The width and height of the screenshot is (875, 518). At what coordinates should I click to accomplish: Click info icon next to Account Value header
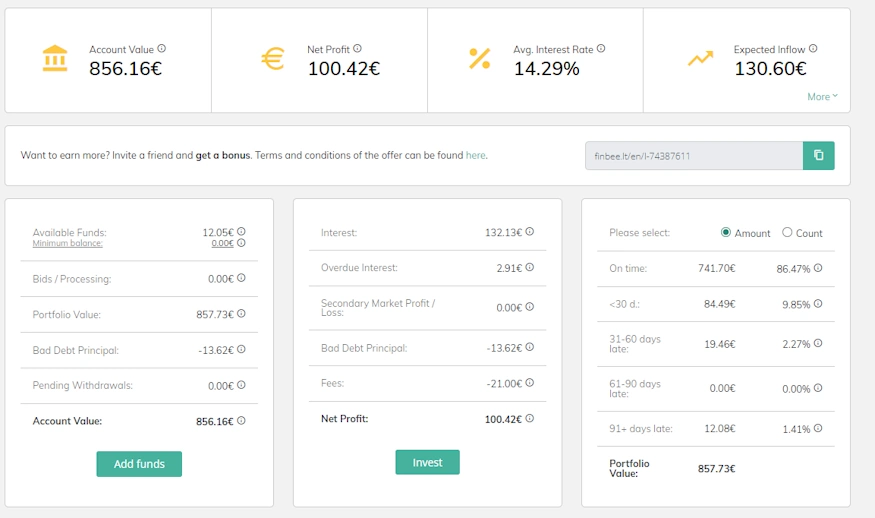point(162,48)
